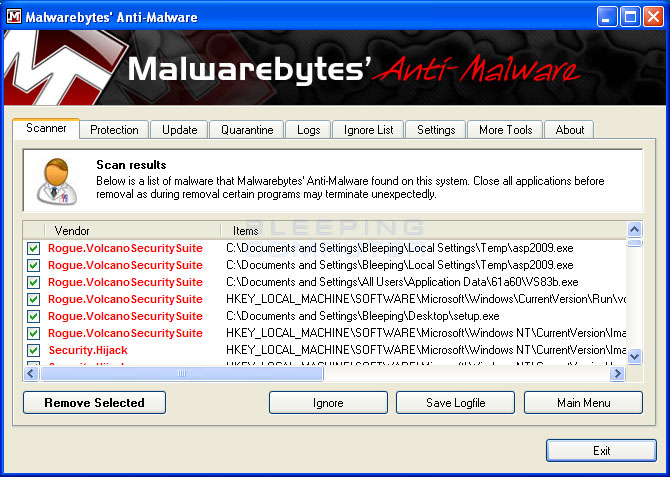Toggle the checkbox for the Security.Hijack row
This screenshot has height=477, width=670.
click(x=33, y=350)
